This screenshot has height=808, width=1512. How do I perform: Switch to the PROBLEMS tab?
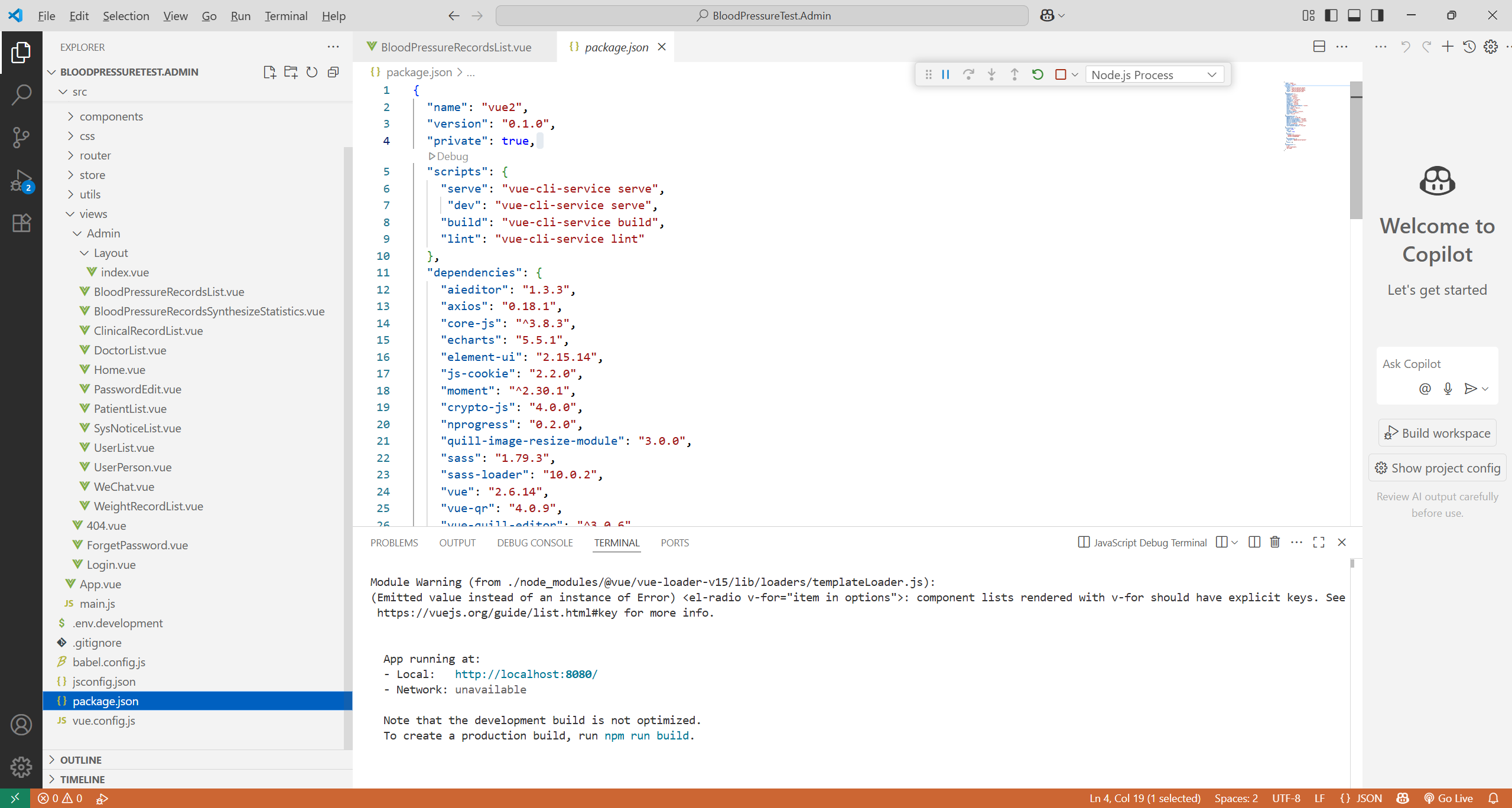[x=394, y=543]
